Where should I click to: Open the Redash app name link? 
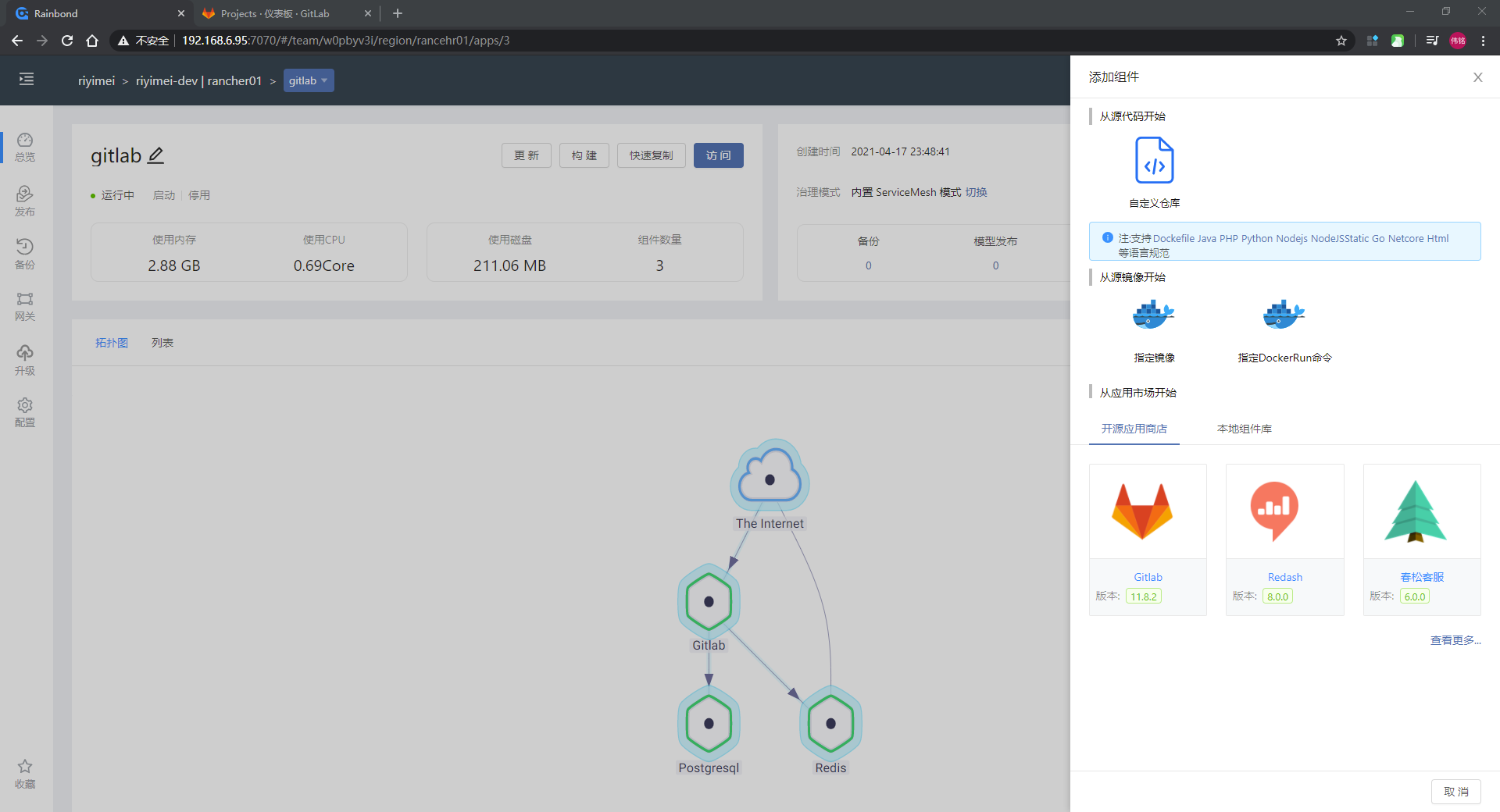point(1285,577)
